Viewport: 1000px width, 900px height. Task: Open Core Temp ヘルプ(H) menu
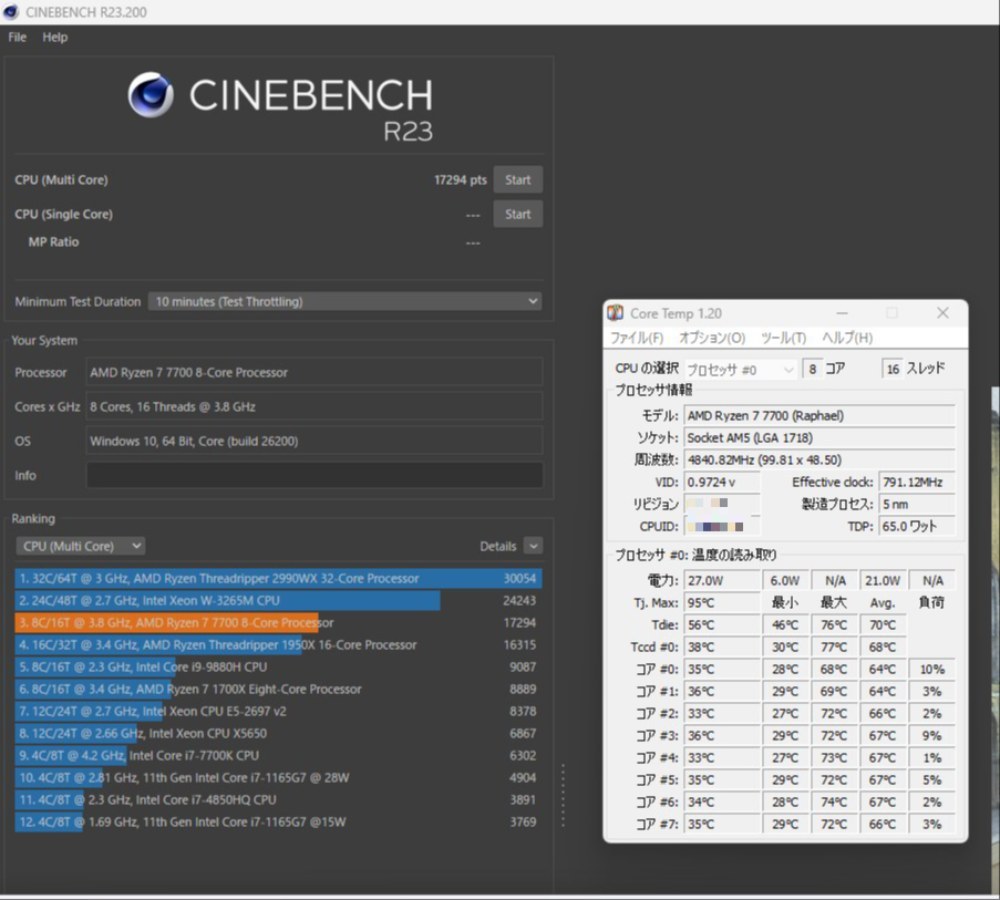[847, 337]
